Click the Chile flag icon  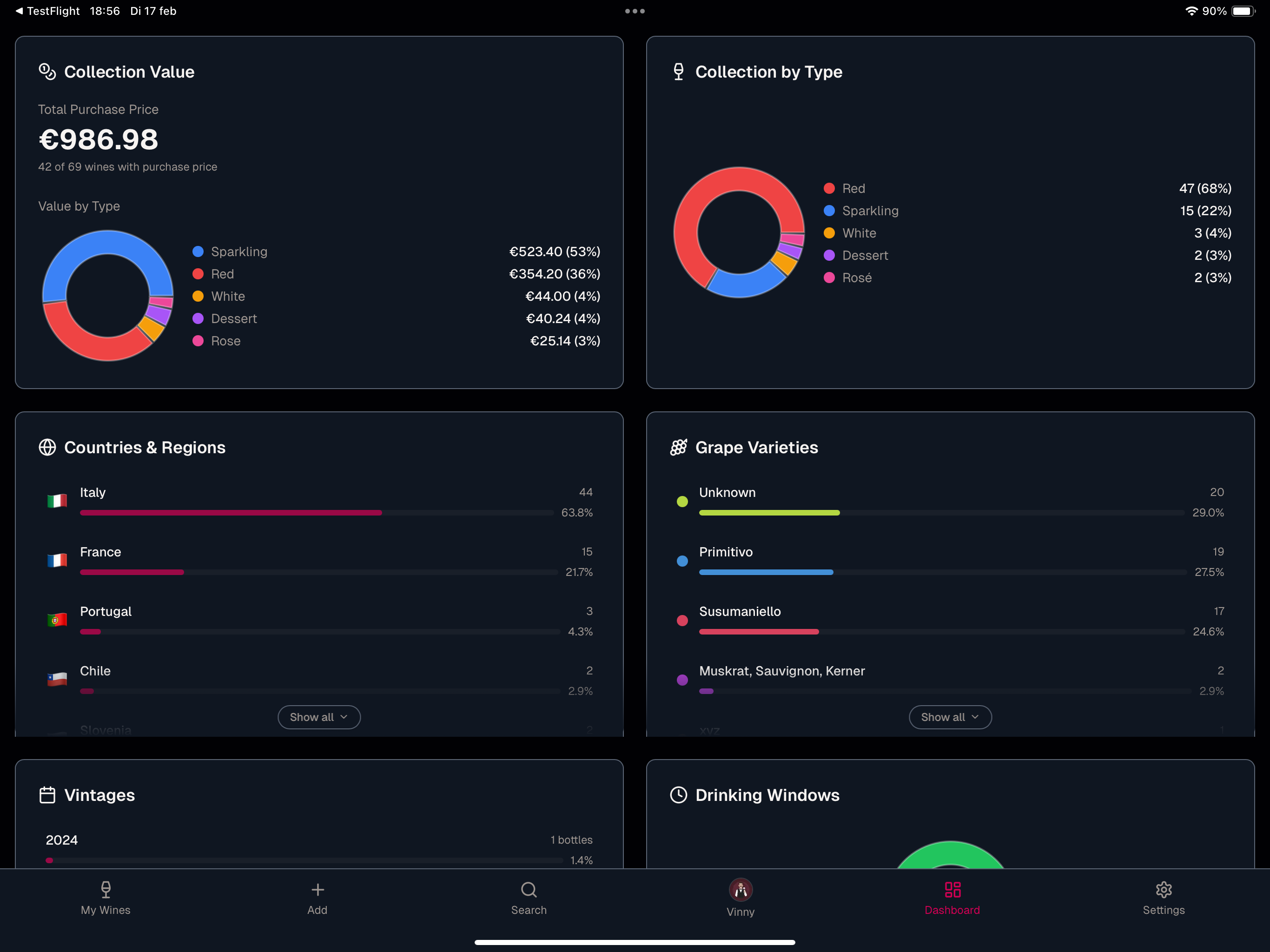click(x=57, y=680)
